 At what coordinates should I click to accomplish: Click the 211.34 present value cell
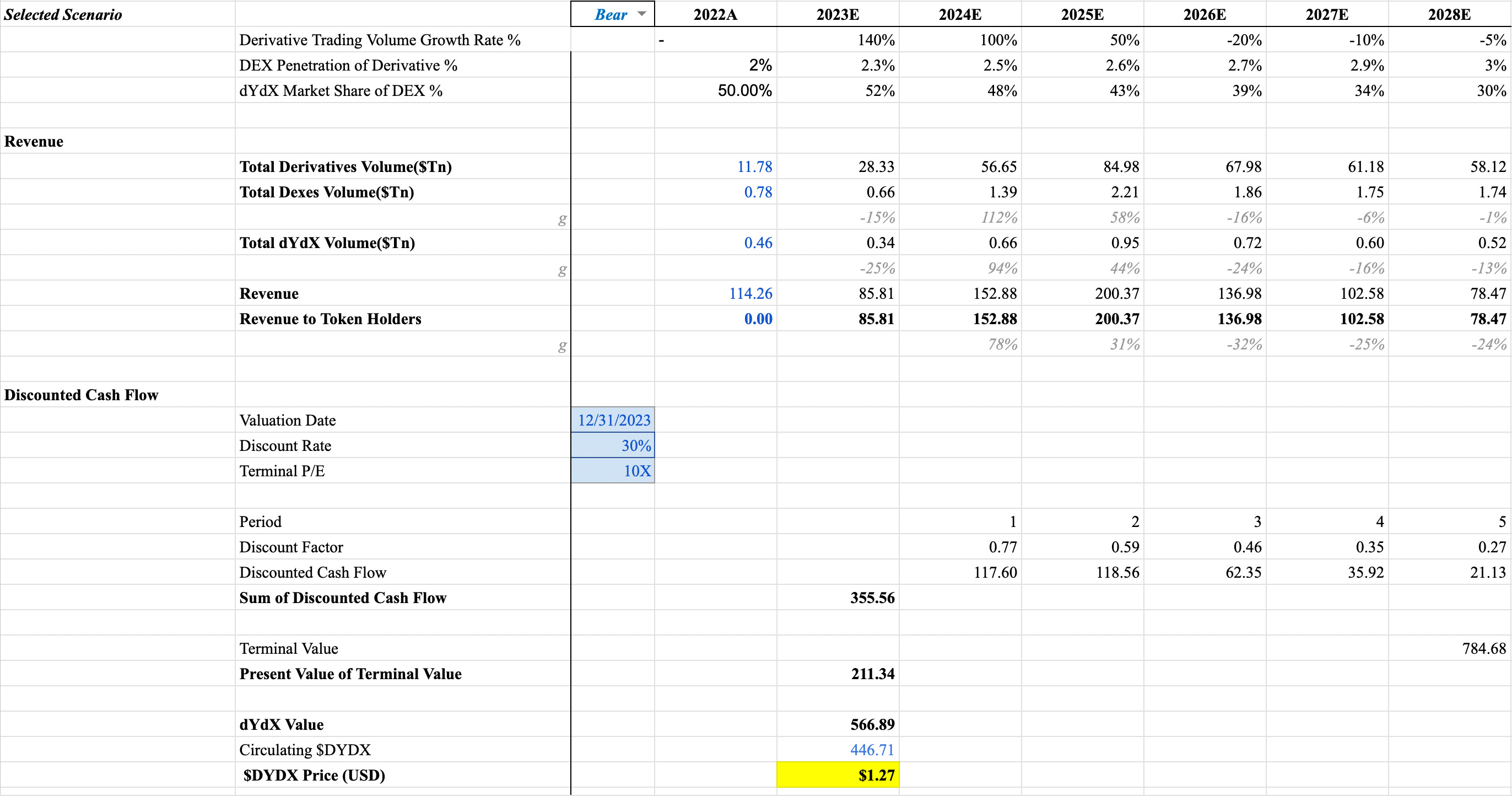pos(838,674)
